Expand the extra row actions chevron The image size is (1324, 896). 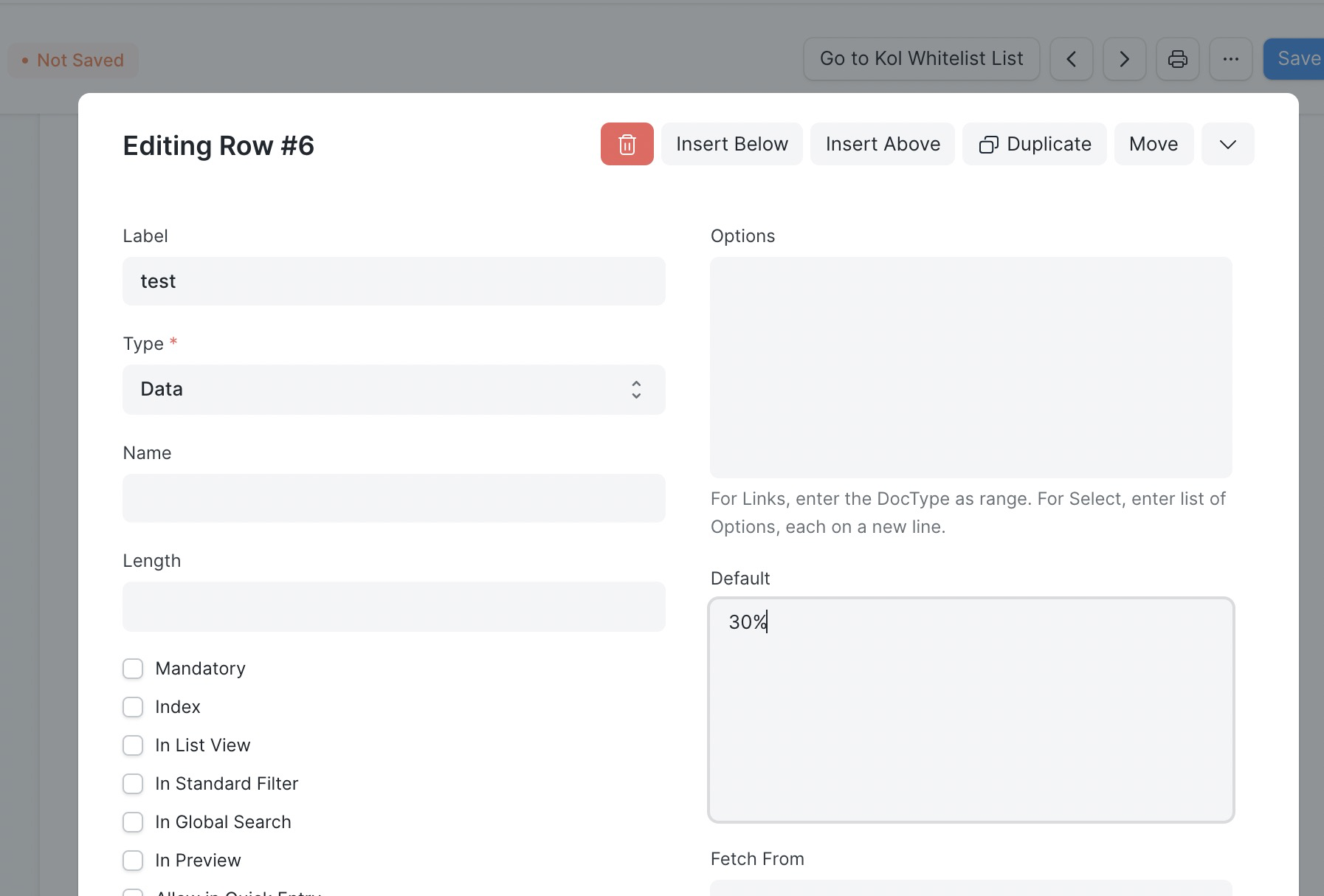point(1227,144)
